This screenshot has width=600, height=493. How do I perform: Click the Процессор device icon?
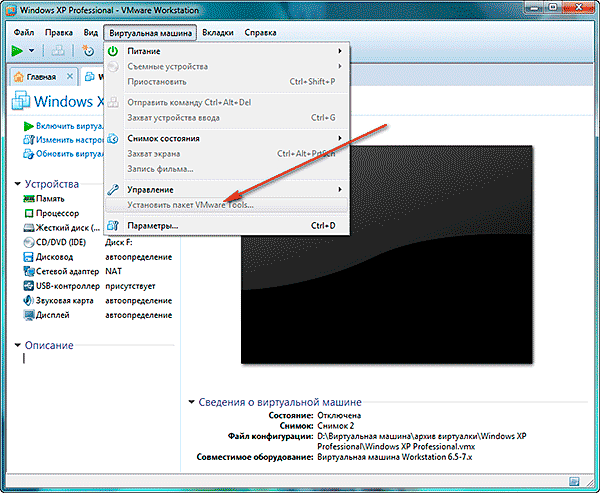pyautogui.click(x=29, y=213)
